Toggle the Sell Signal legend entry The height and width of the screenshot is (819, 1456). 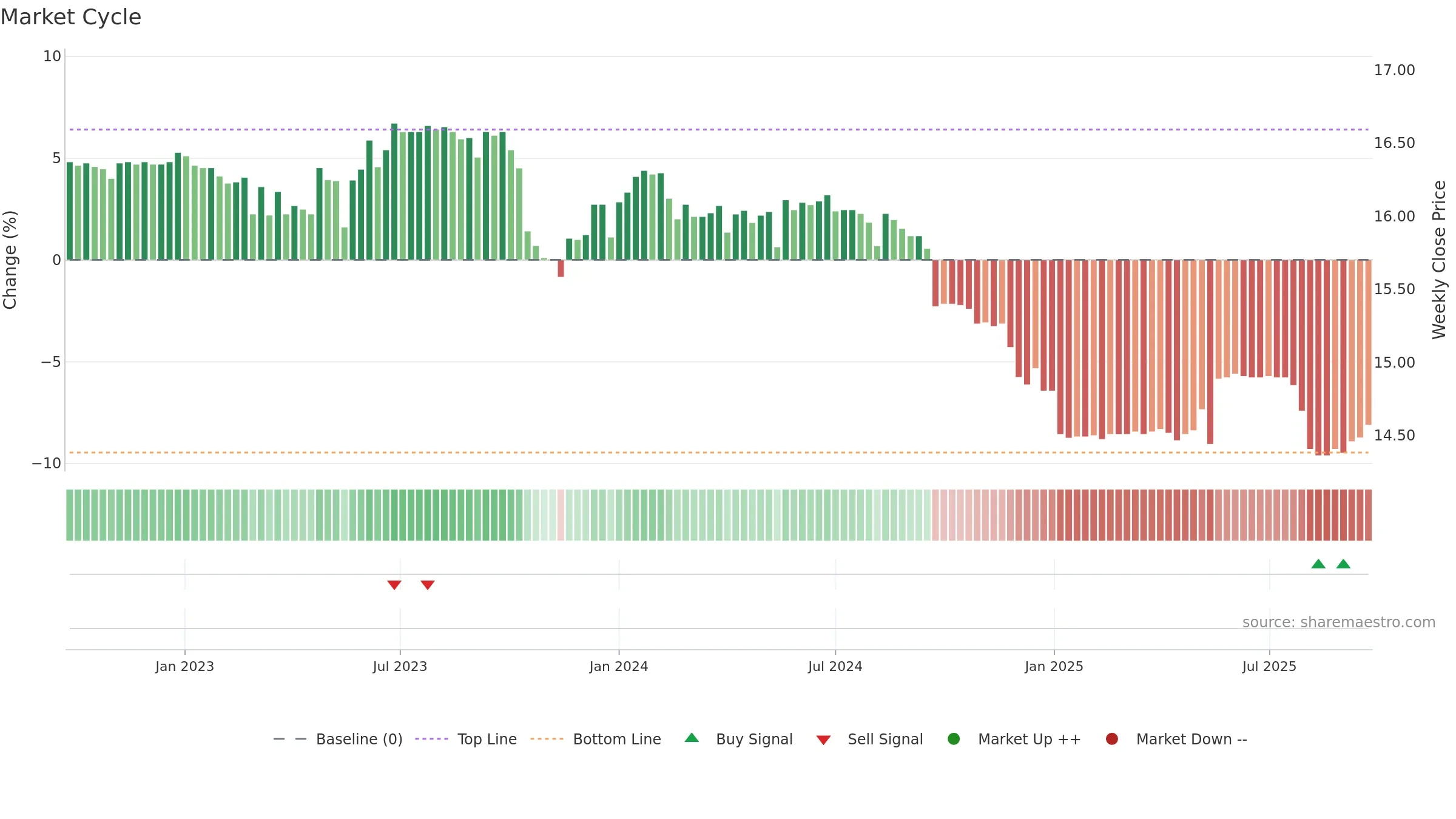[x=869, y=739]
